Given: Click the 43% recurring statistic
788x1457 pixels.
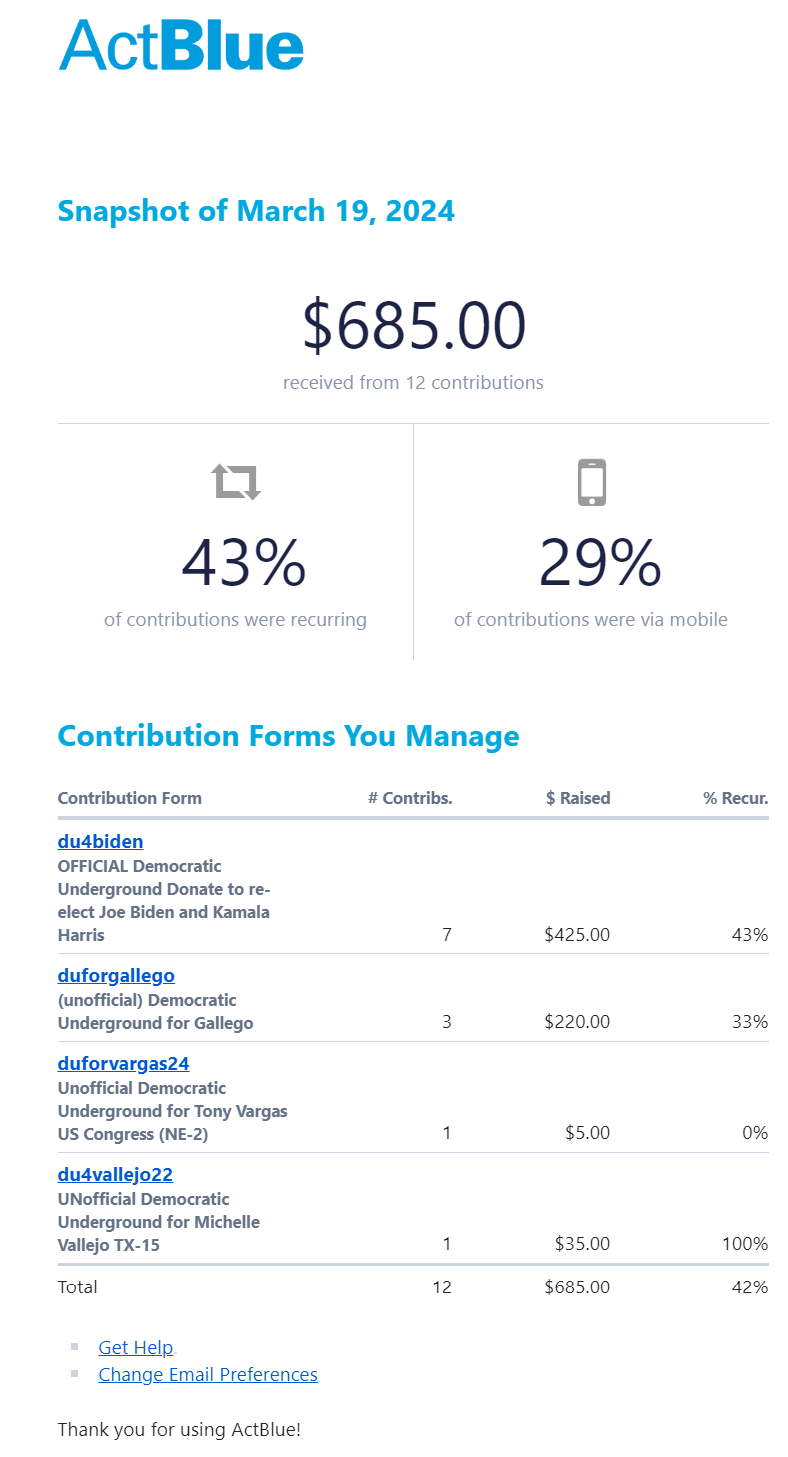Looking at the screenshot, I should 243,564.
